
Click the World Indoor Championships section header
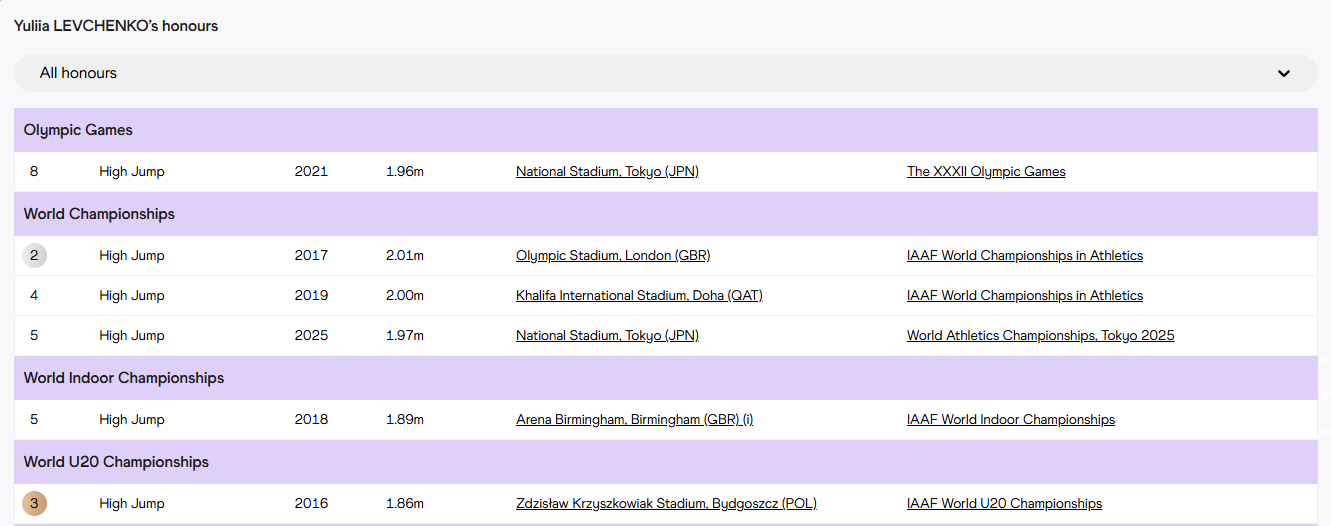click(x=124, y=378)
